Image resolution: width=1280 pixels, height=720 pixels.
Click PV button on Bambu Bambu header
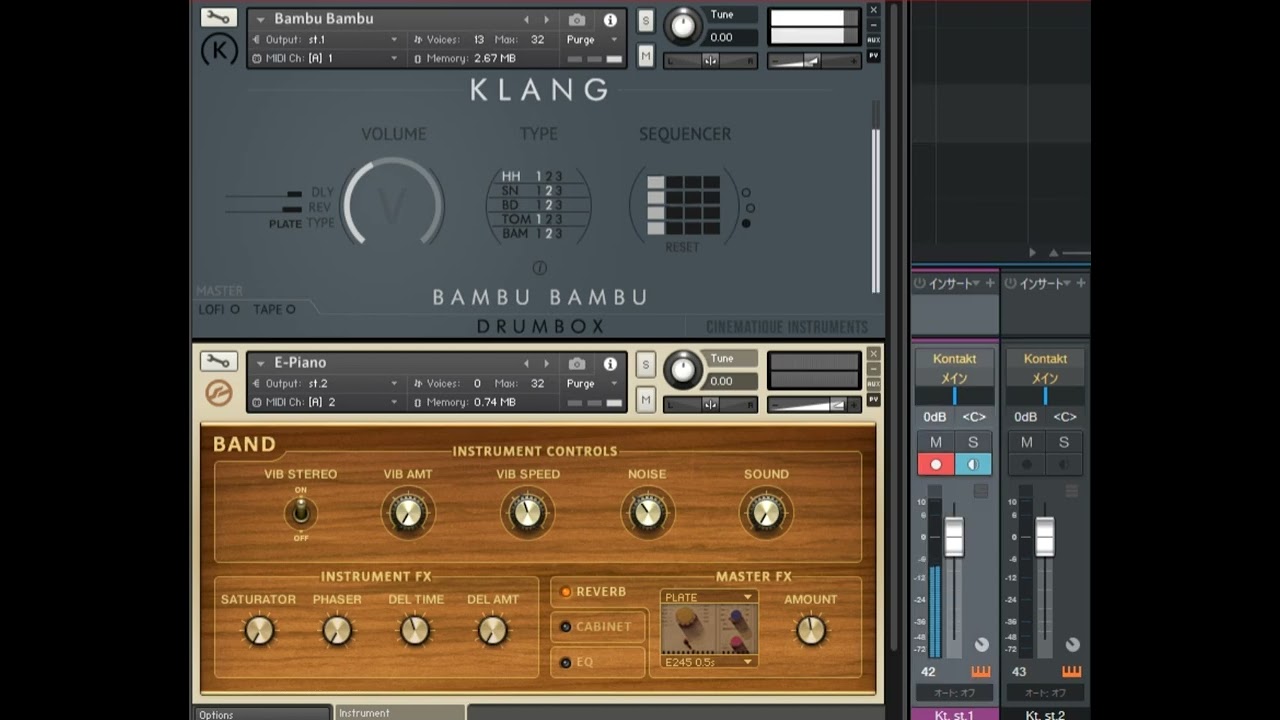pyautogui.click(x=873, y=56)
